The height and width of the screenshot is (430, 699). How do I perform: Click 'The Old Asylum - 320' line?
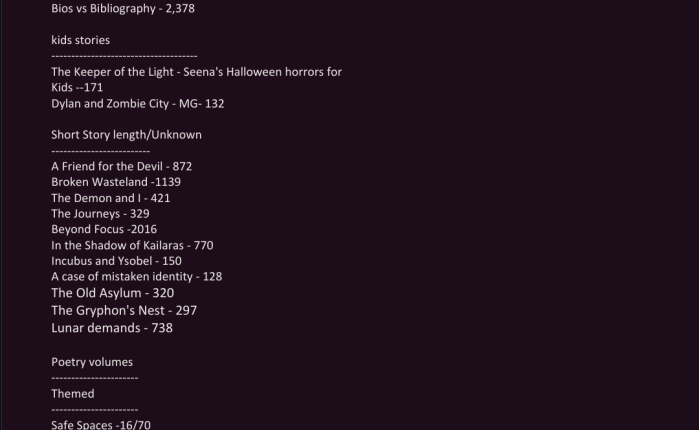coord(112,293)
